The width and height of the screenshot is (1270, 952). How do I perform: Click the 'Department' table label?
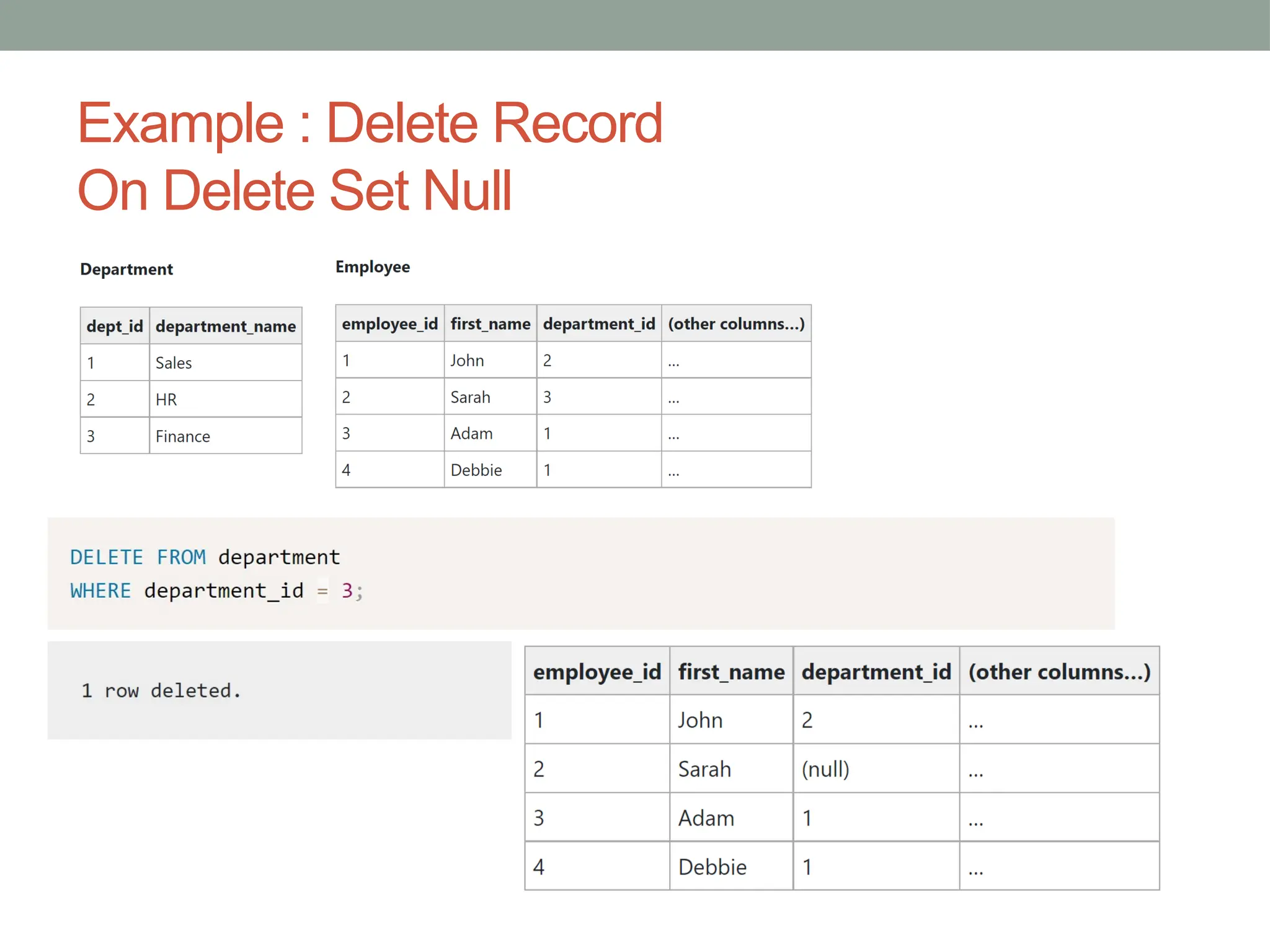[x=127, y=270]
